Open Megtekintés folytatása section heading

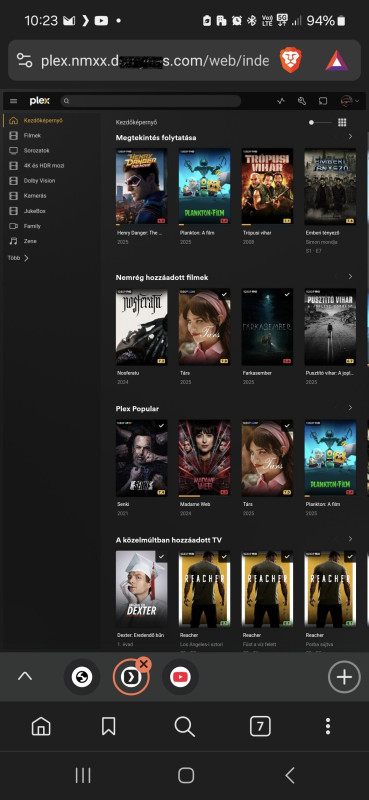click(156, 138)
